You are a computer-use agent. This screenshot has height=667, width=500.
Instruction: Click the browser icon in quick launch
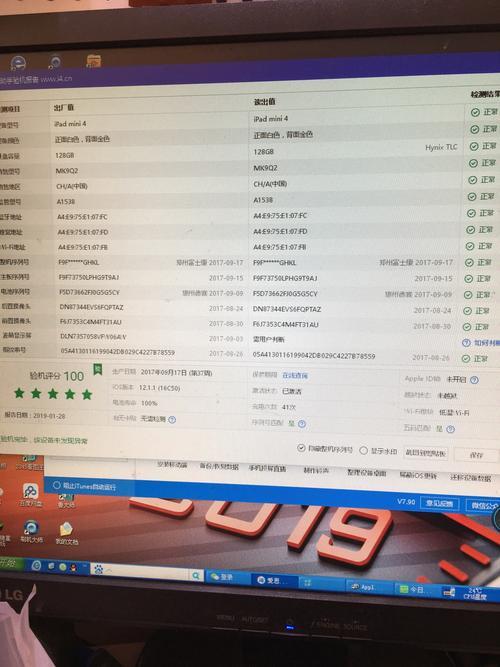(36, 565)
